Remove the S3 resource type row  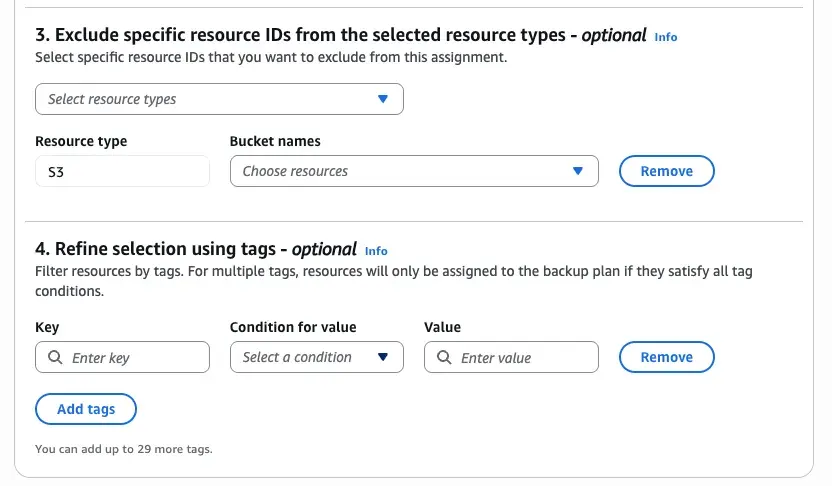coord(666,171)
